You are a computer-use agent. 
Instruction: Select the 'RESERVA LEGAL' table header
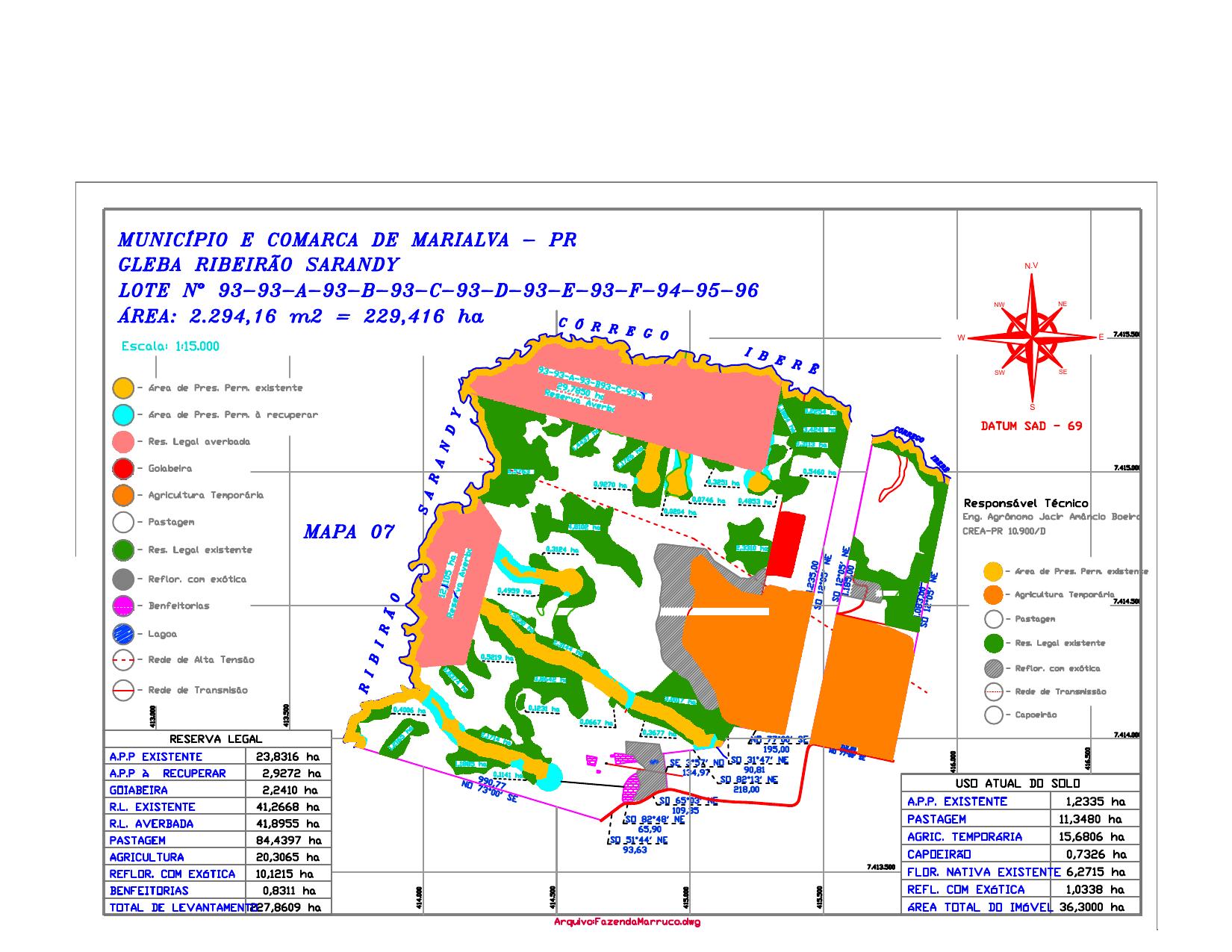click(217, 739)
